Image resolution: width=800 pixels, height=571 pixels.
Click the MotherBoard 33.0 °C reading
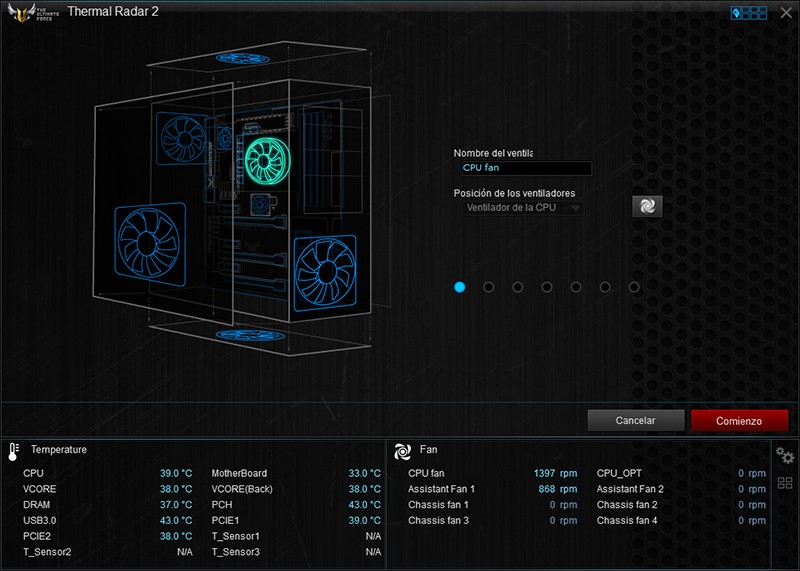pos(365,473)
